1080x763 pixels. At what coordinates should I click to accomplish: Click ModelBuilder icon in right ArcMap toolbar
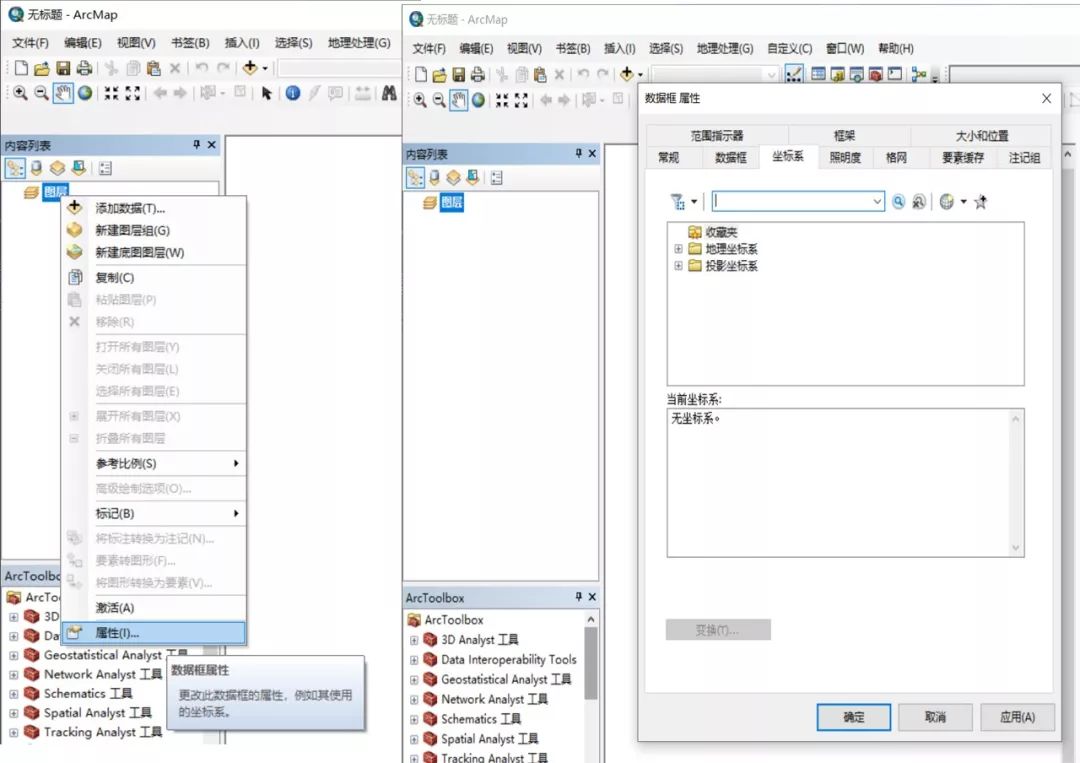(918, 74)
